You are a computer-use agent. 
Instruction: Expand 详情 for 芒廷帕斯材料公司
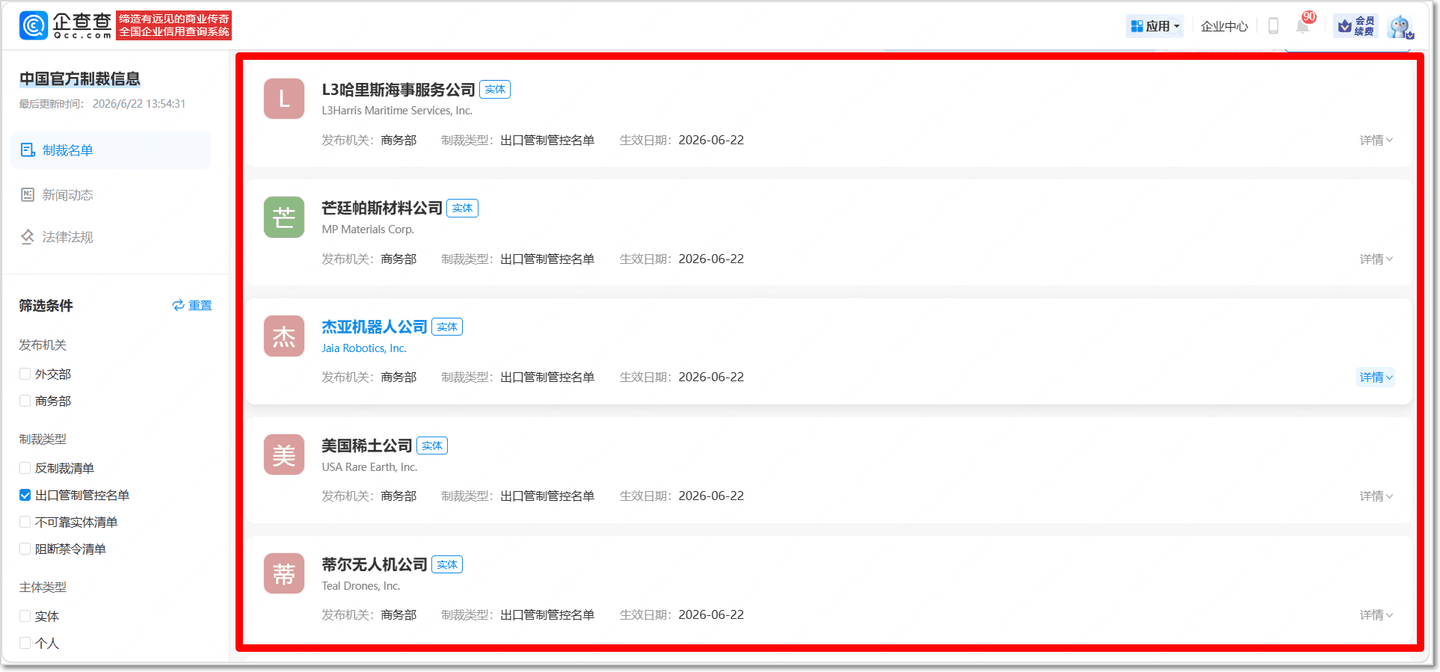pyautogui.click(x=1376, y=259)
